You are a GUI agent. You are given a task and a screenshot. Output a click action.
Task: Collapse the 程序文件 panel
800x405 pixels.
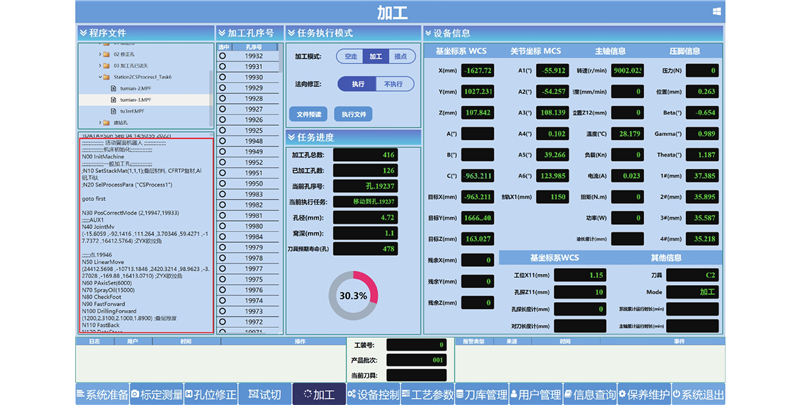pyautogui.click(x=84, y=33)
